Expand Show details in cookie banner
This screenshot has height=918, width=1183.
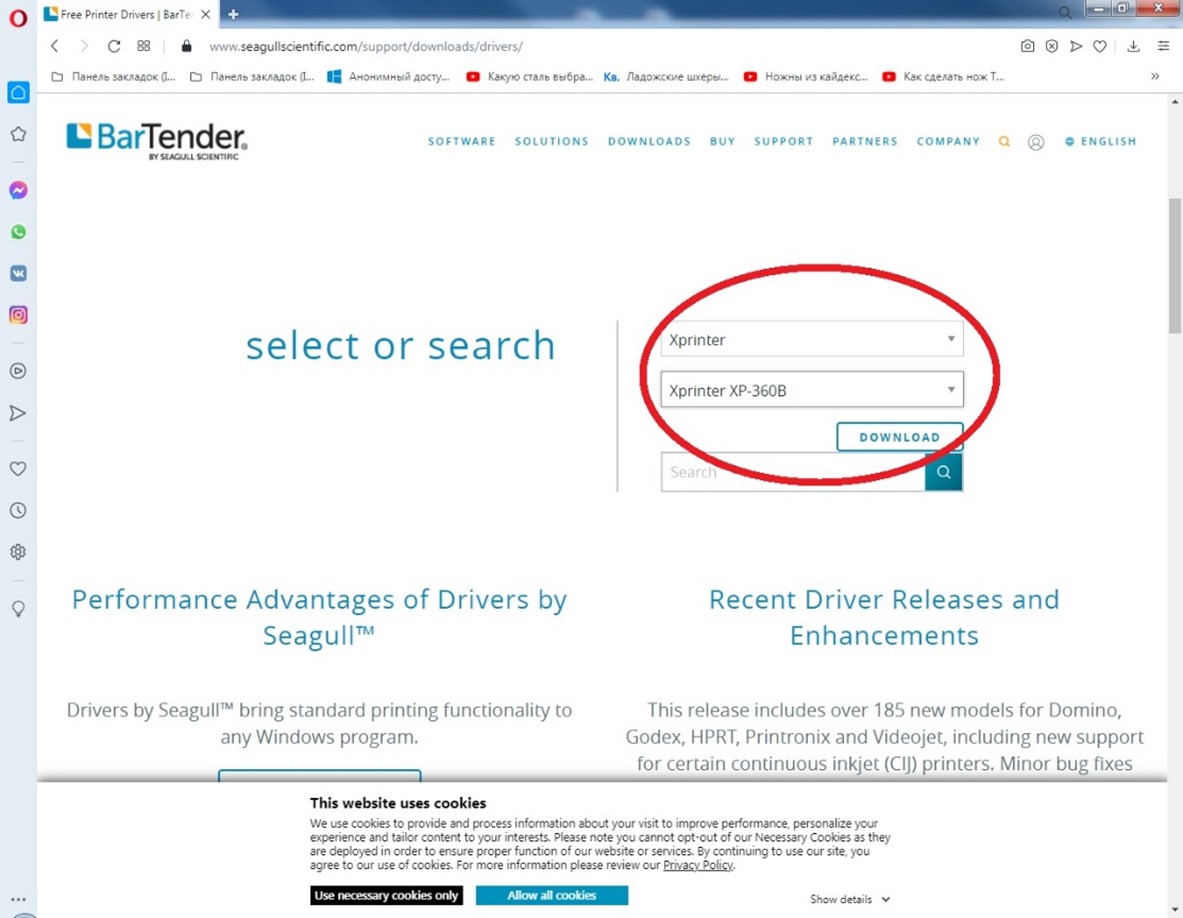(x=850, y=899)
